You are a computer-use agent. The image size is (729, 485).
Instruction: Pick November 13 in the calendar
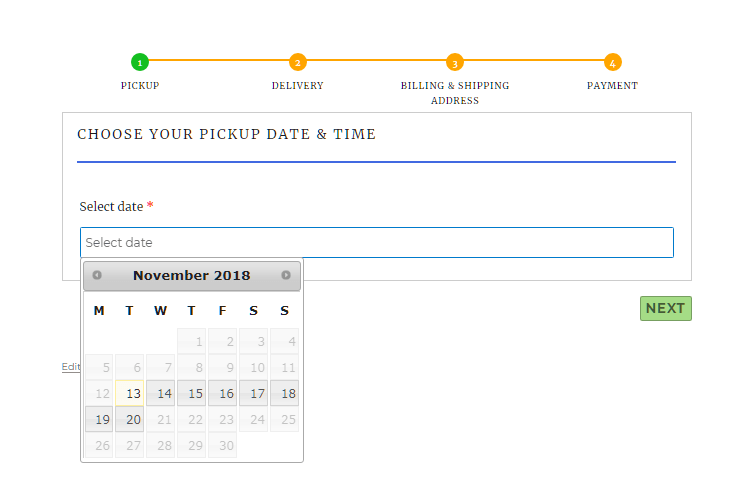(130, 394)
